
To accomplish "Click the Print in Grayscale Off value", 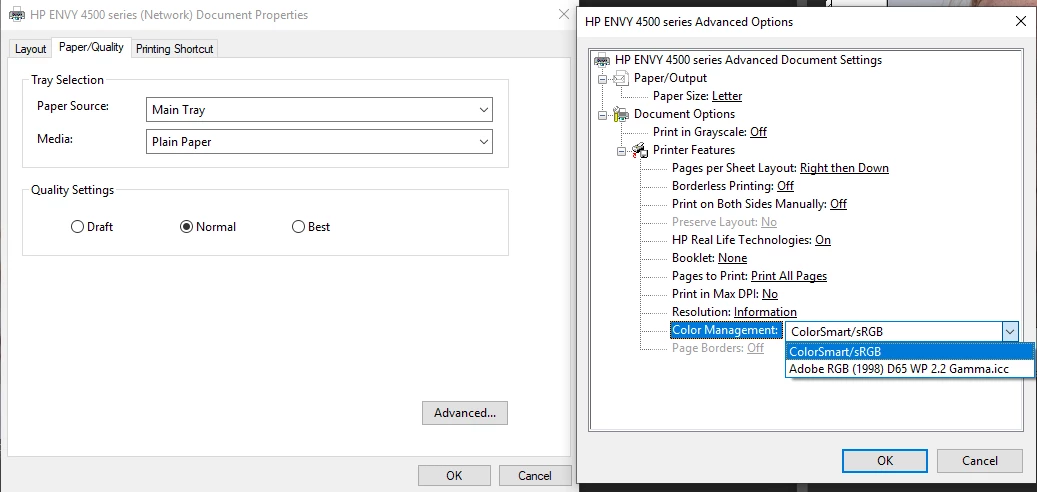I will tap(759, 132).
